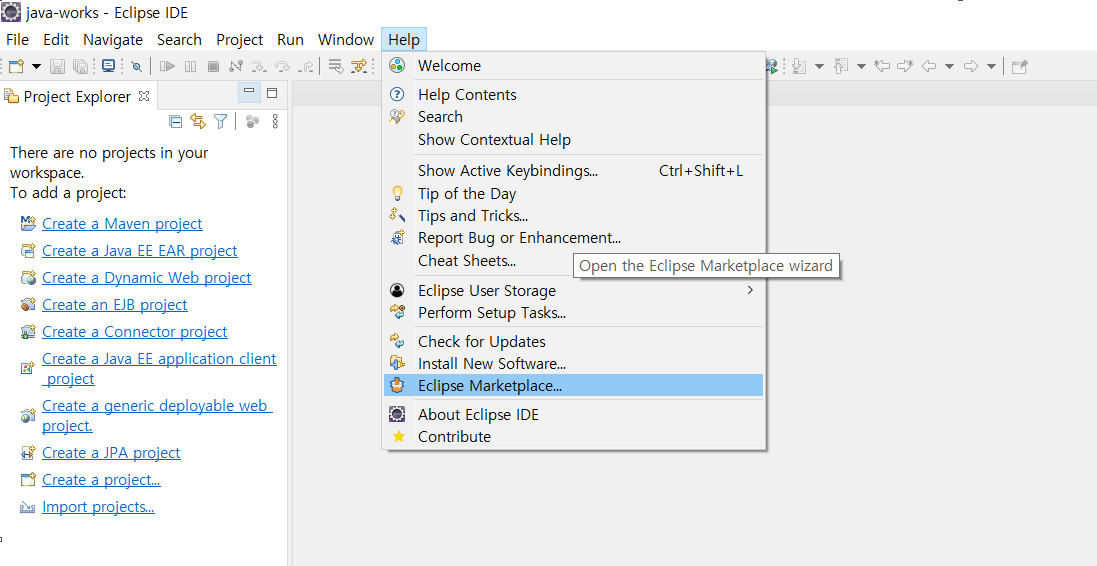
Task: Select Tips and Tricks entry
Action: click(x=574, y=215)
